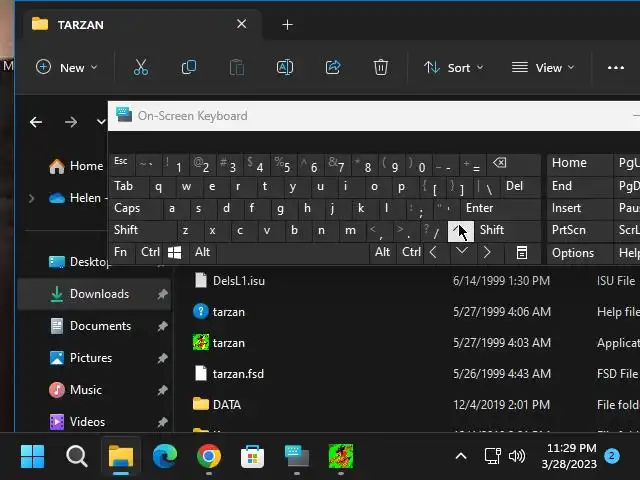
Task: Click the Cut scissors icon in Explorer toolbar
Action: tap(141, 67)
